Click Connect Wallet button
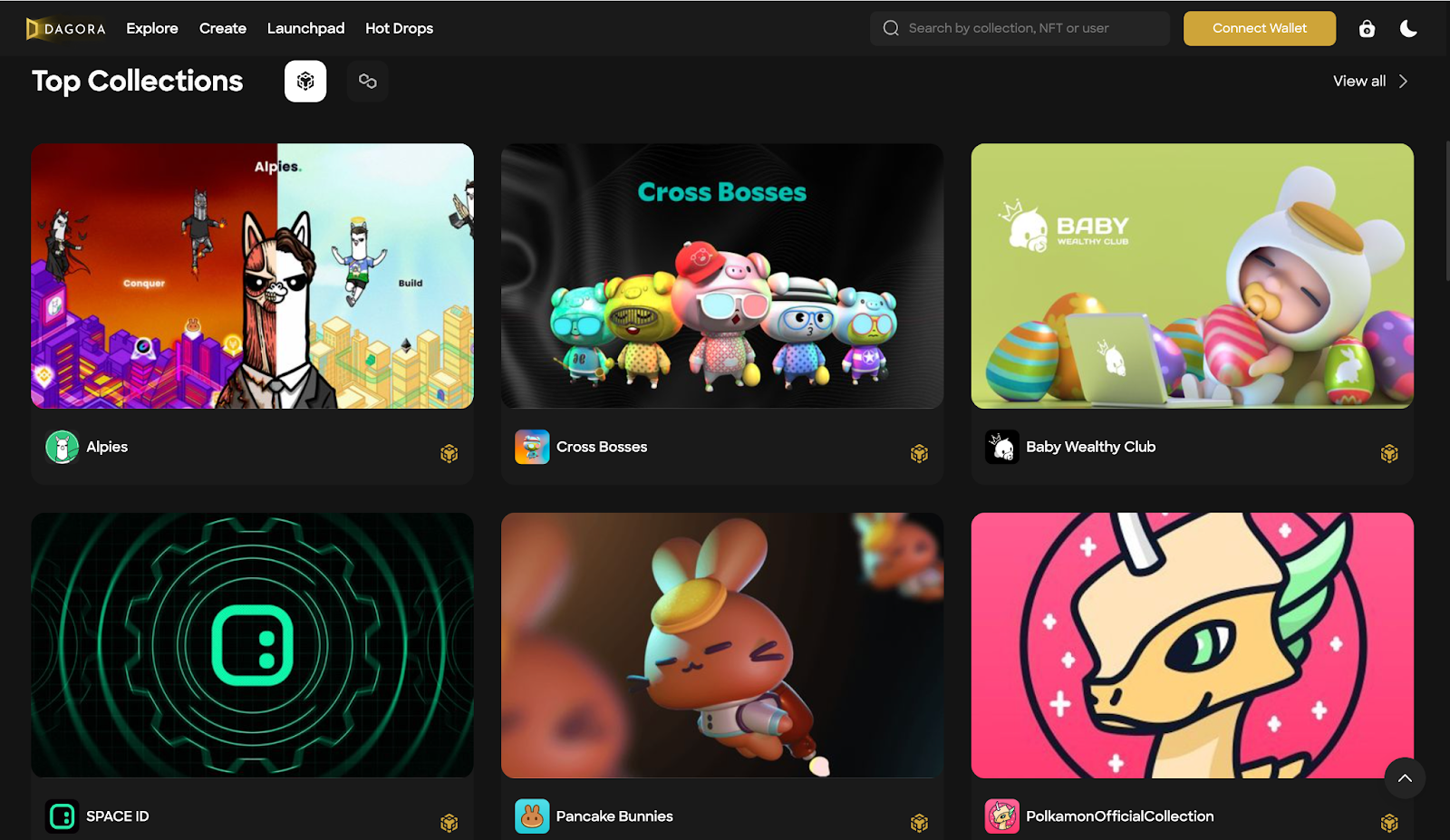Image resolution: width=1450 pixels, height=840 pixels. (x=1260, y=28)
